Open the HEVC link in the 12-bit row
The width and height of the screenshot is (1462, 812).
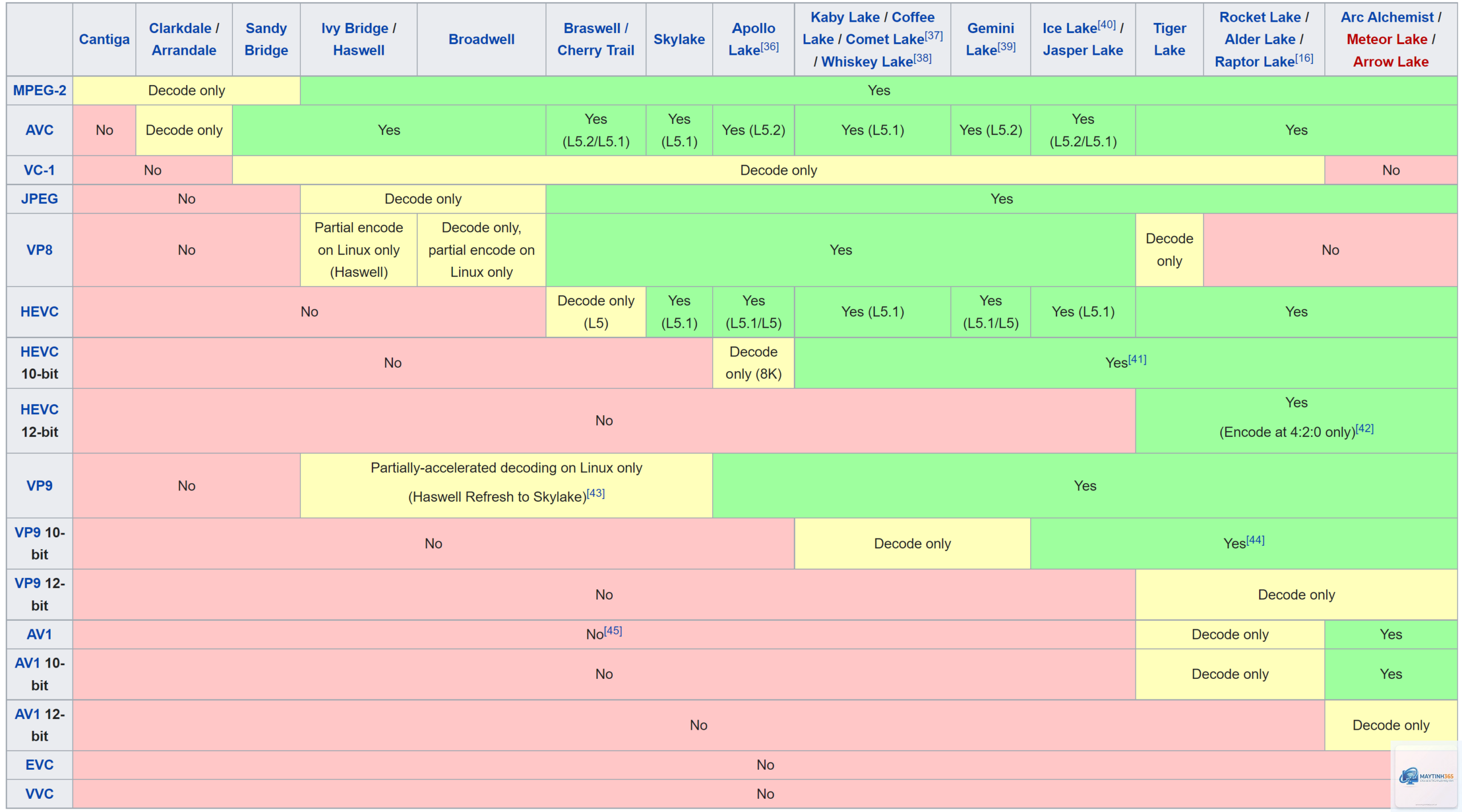click(x=39, y=409)
